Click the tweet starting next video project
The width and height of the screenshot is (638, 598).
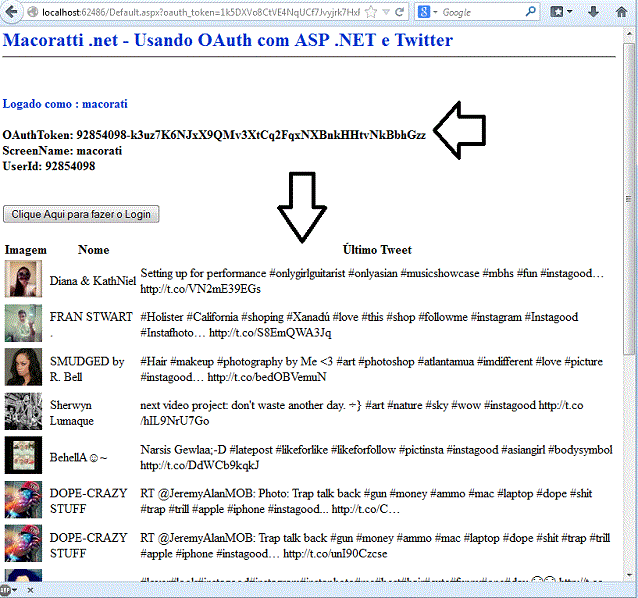[x=362, y=413]
